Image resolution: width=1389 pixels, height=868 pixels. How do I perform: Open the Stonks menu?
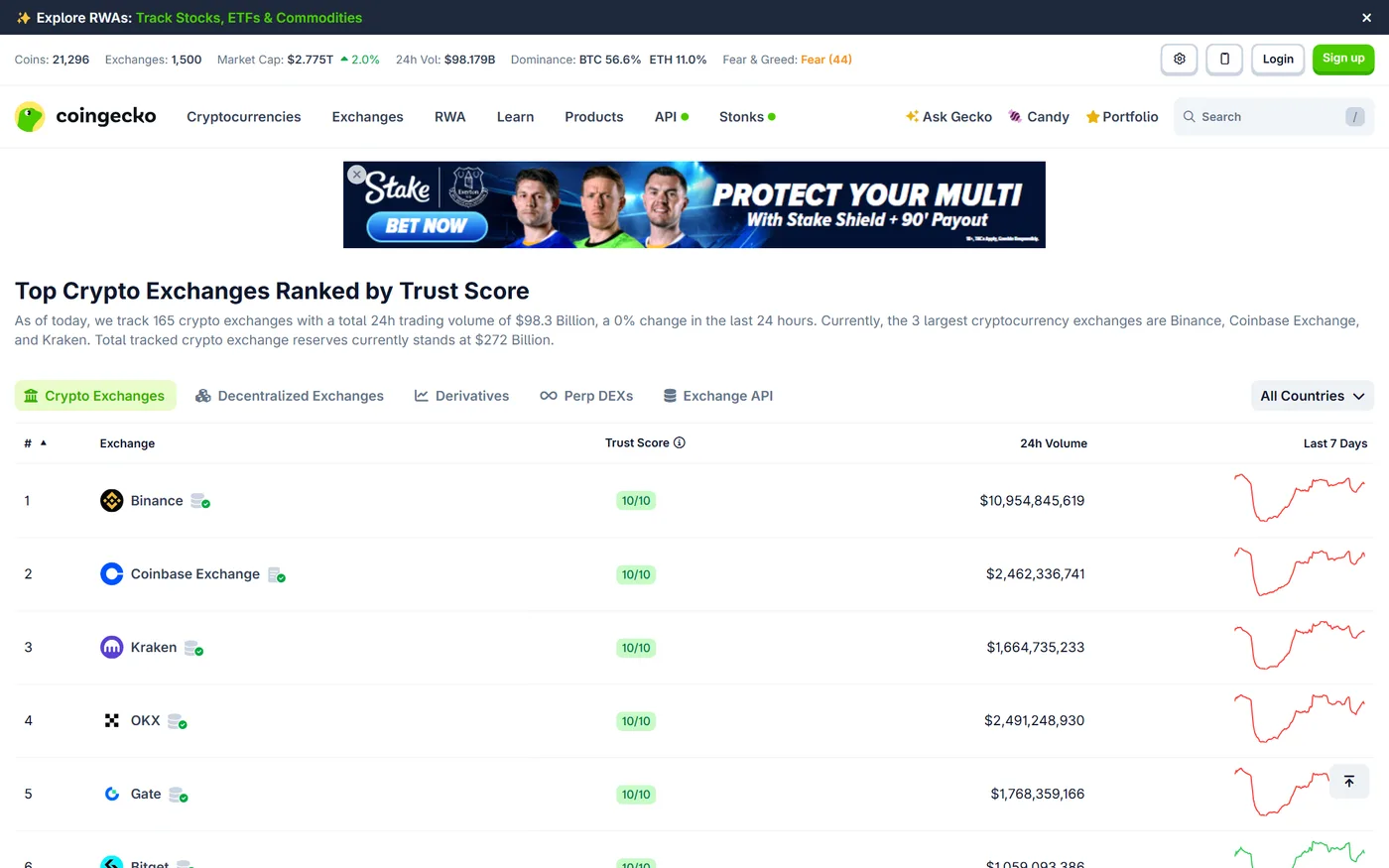point(747,116)
